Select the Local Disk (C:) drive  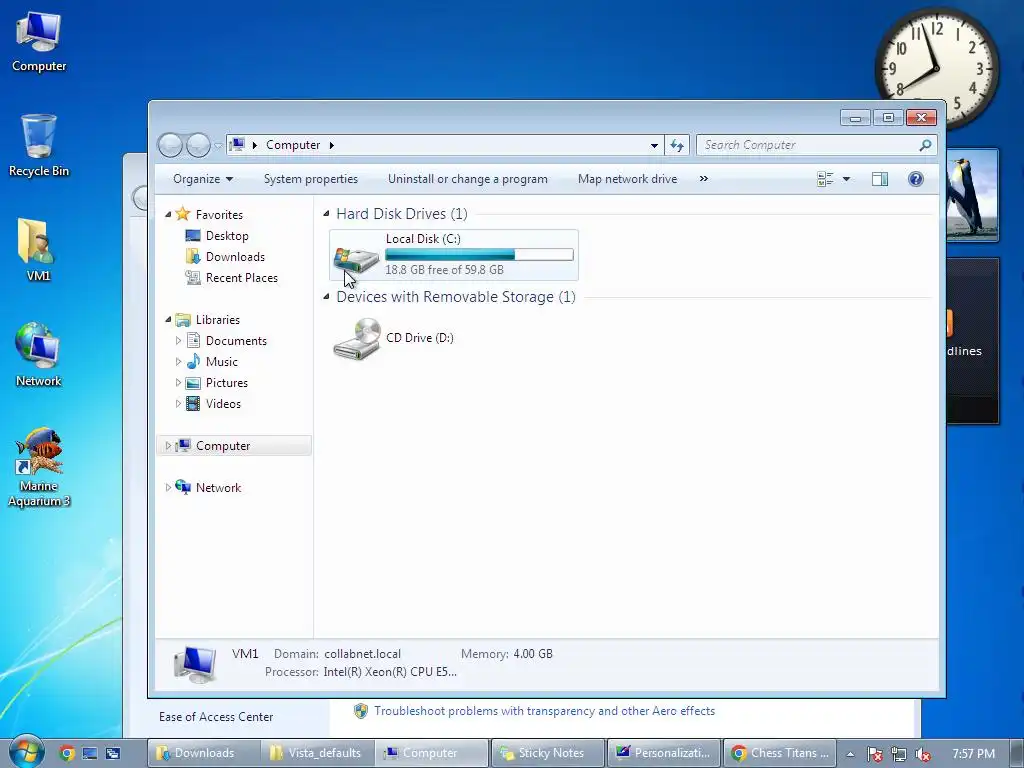[454, 255]
